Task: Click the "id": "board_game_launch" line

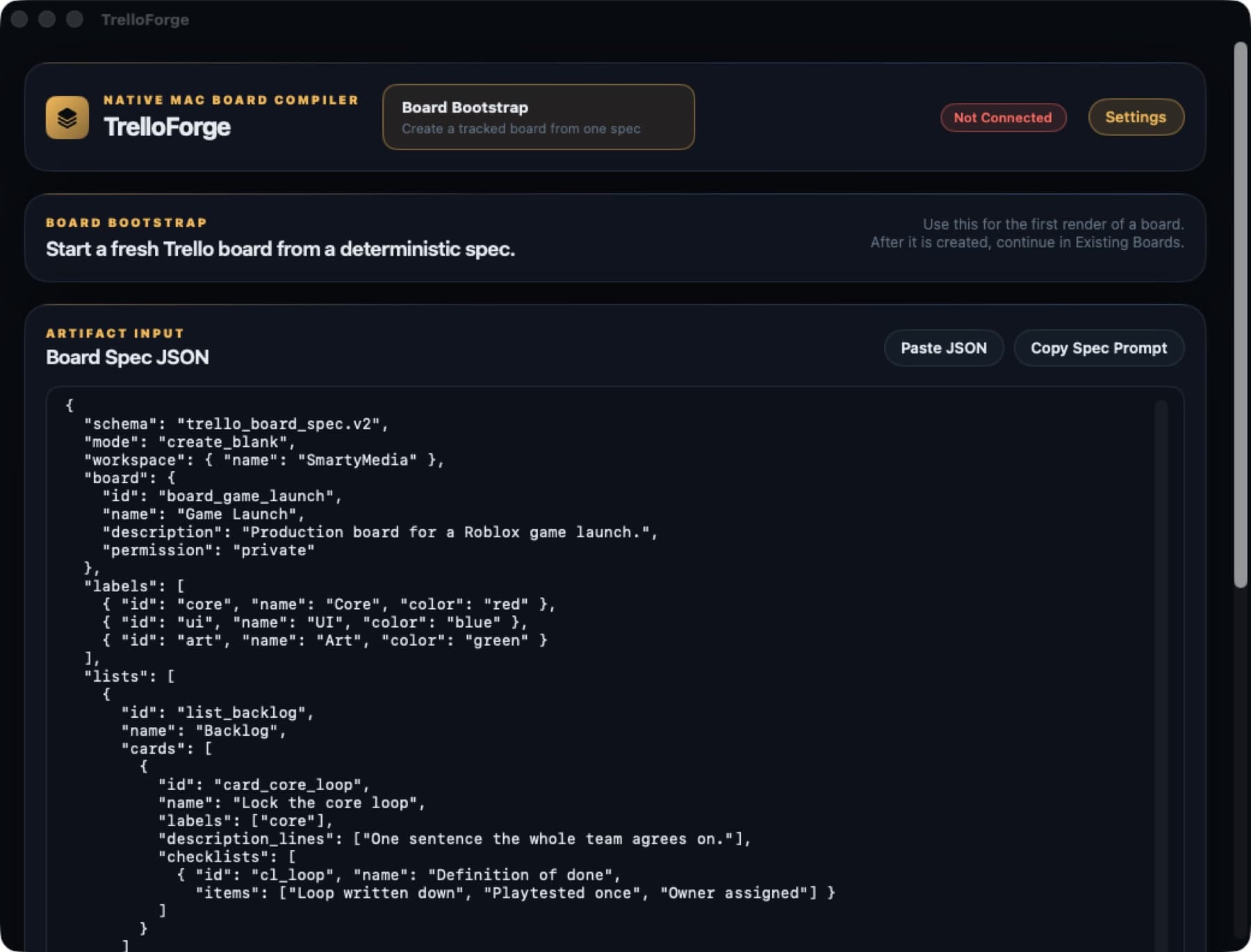Action: 222,496
